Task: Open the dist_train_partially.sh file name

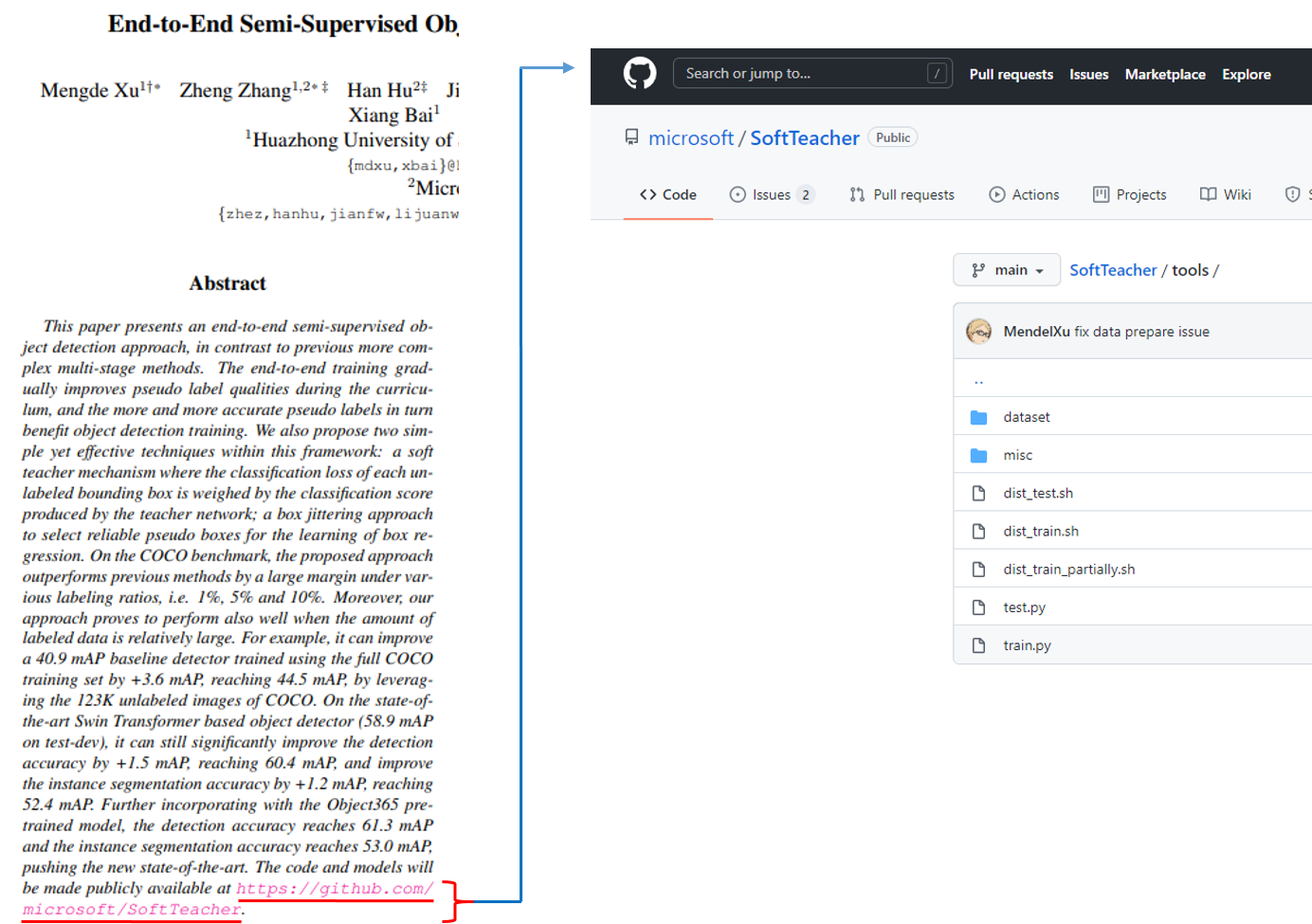Action: tap(1069, 569)
